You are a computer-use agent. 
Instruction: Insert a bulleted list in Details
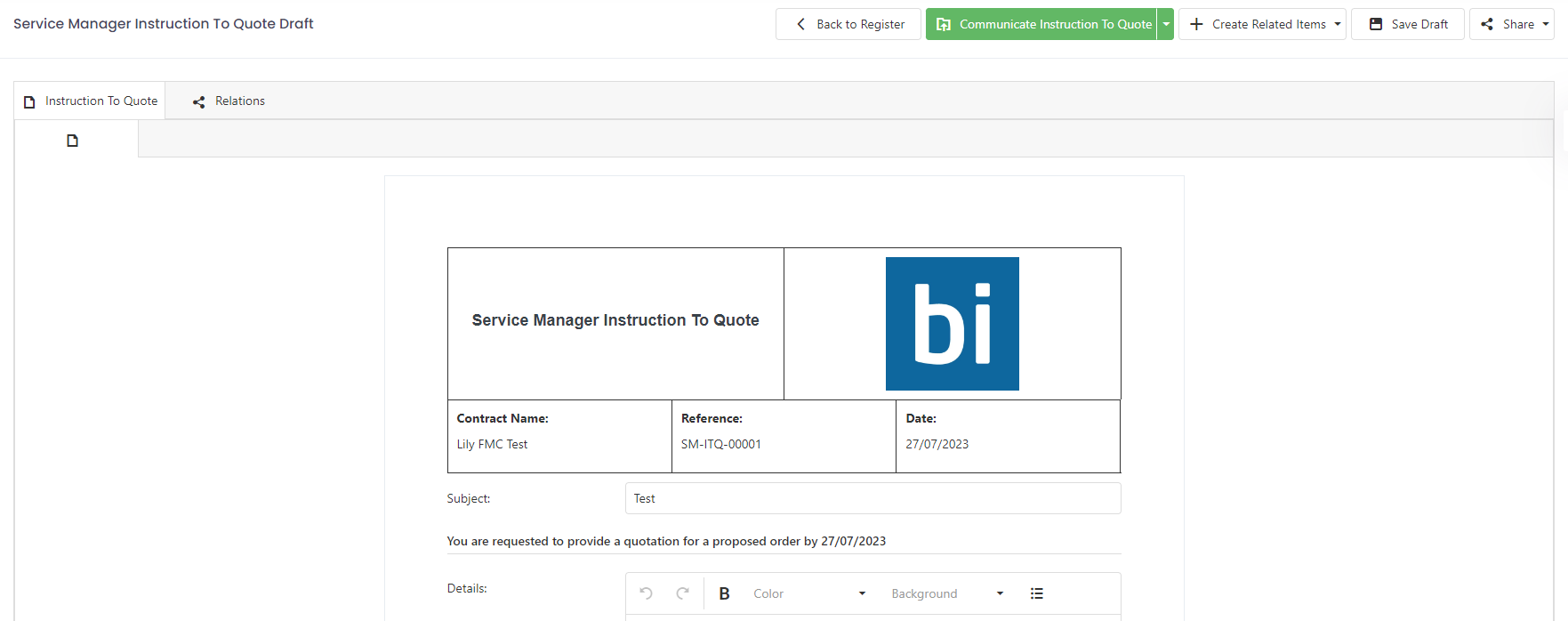click(1037, 593)
